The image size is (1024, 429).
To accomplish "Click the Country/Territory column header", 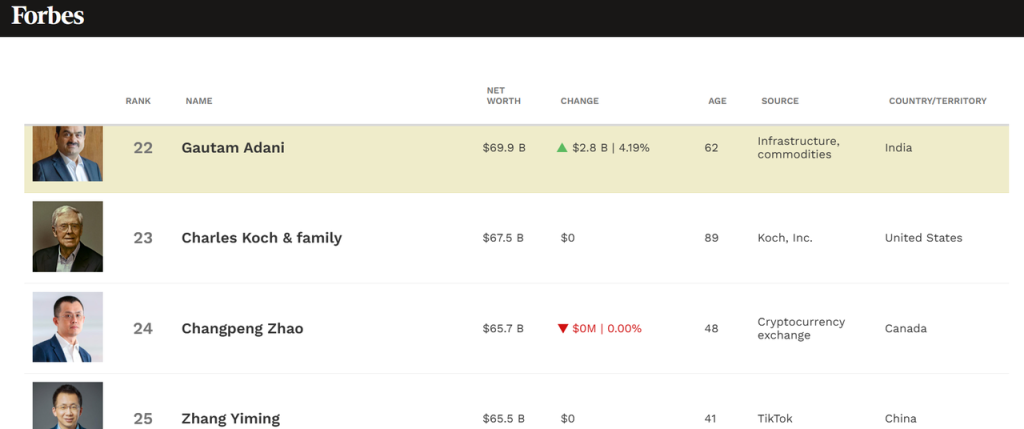I will pyautogui.click(x=937, y=101).
